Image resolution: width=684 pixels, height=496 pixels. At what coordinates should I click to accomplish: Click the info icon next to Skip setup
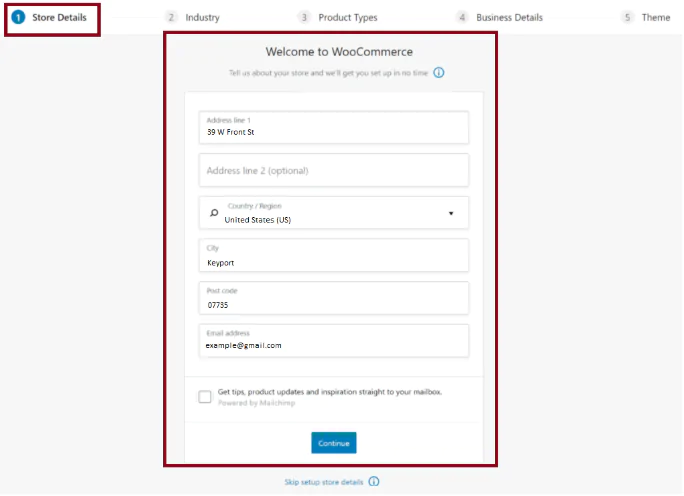tap(374, 482)
